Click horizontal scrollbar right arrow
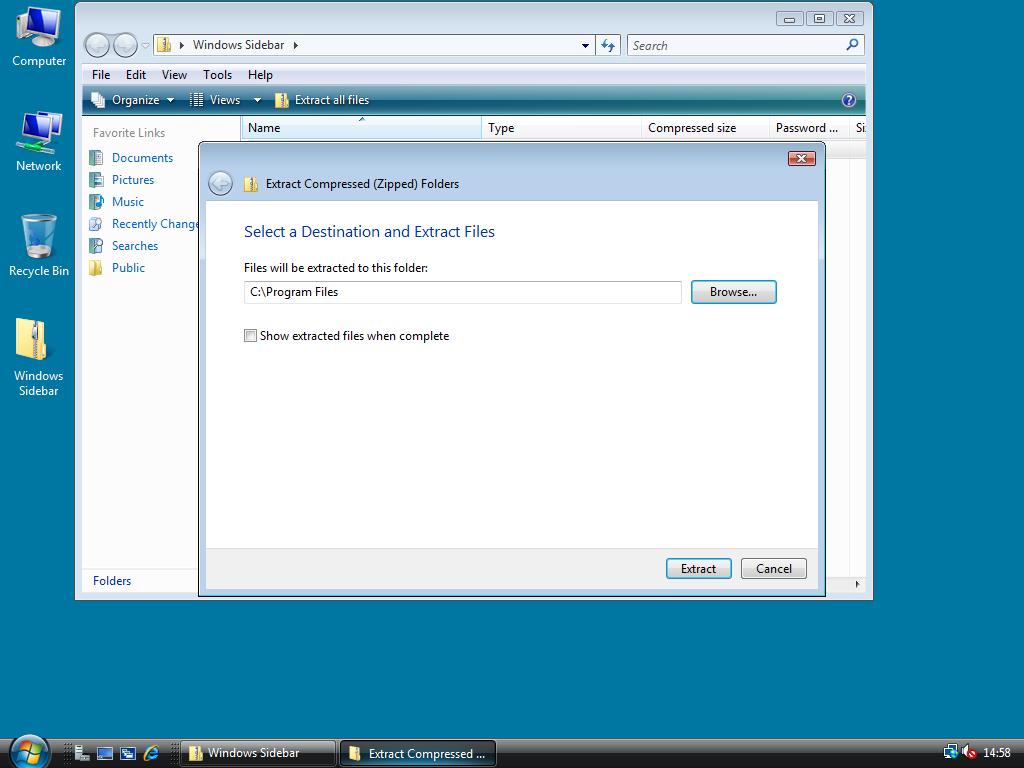Image resolution: width=1024 pixels, height=768 pixels. (x=857, y=584)
